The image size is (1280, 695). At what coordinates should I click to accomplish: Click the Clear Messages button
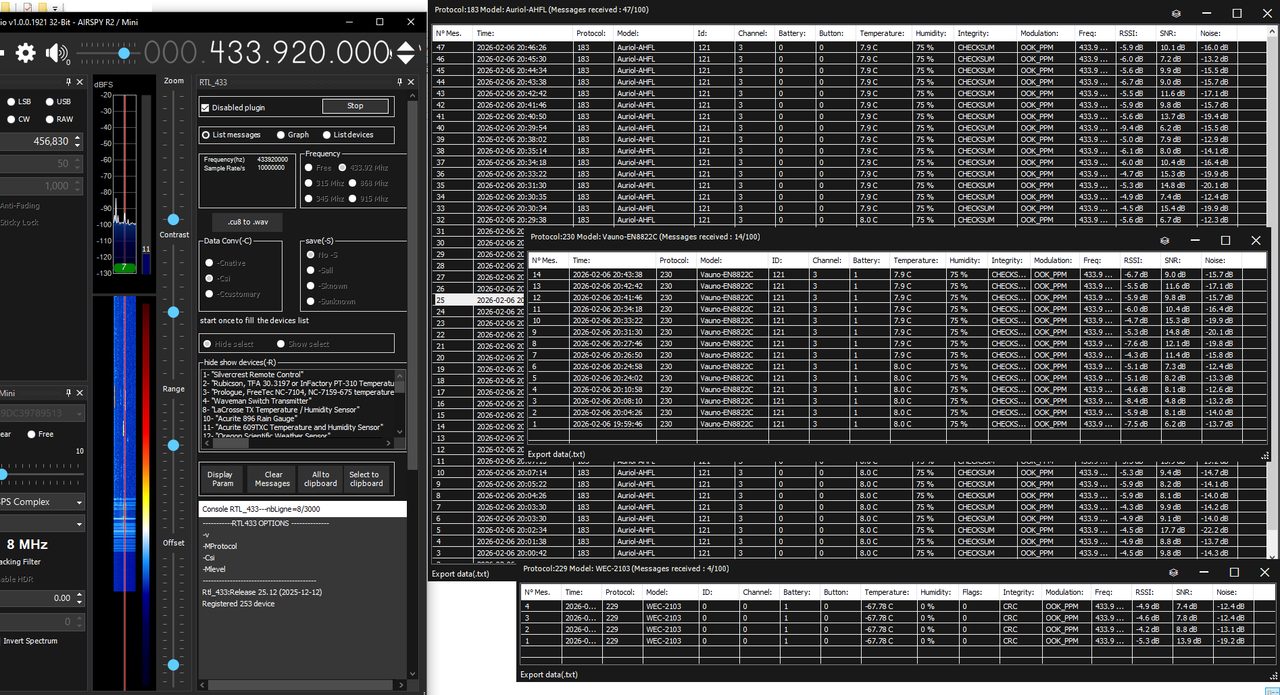[272, 479]
